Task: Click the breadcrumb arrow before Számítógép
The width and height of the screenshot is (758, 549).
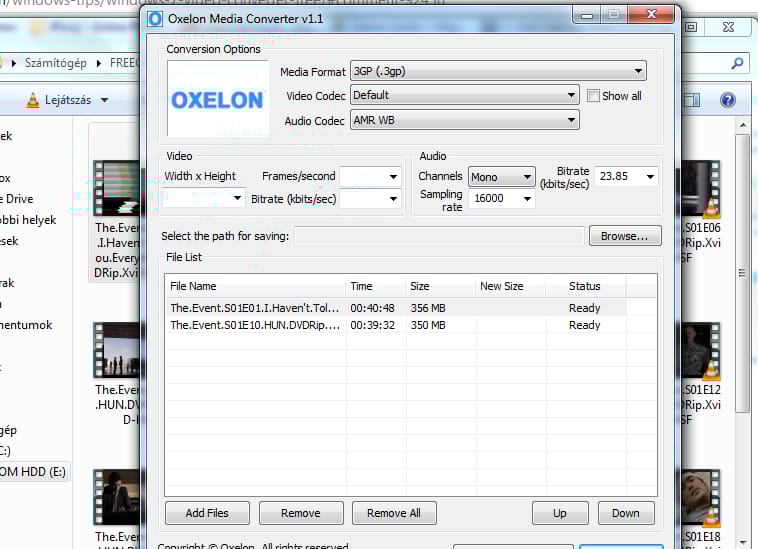Action: 14,63
